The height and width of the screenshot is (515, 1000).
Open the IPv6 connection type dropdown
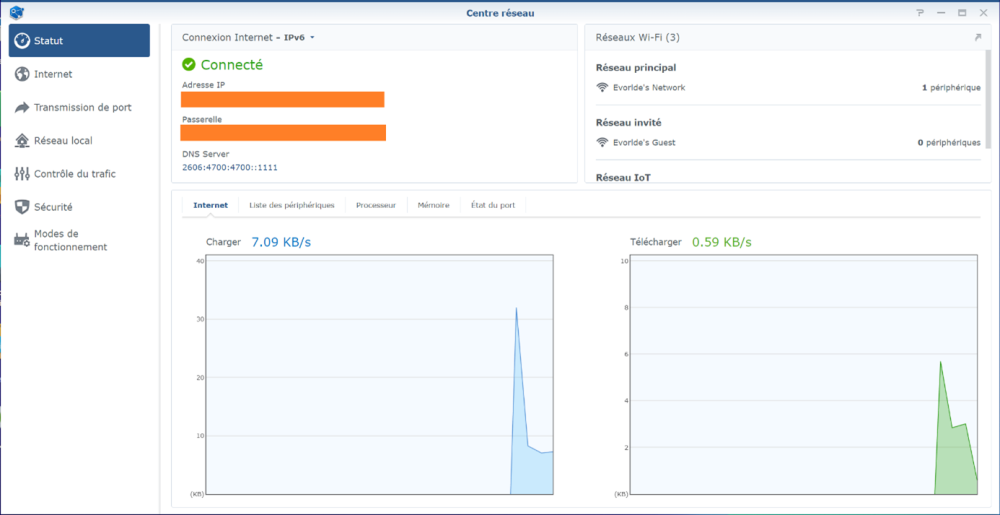pyautogui.click(x=299, y=38)
